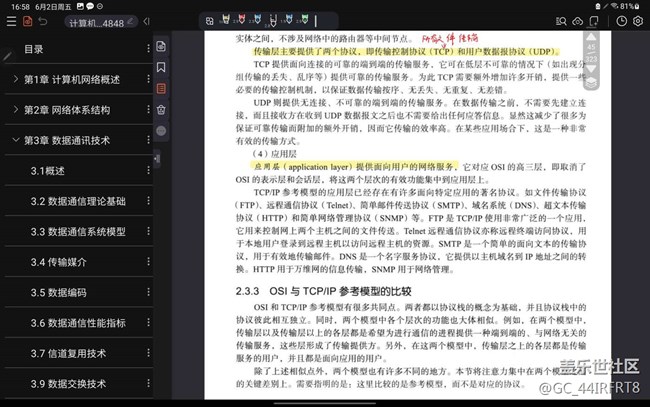The width and height of the screenshot is (650, 407).
Task: Tap the gray more options circle
Action: [x=161, y=131]
